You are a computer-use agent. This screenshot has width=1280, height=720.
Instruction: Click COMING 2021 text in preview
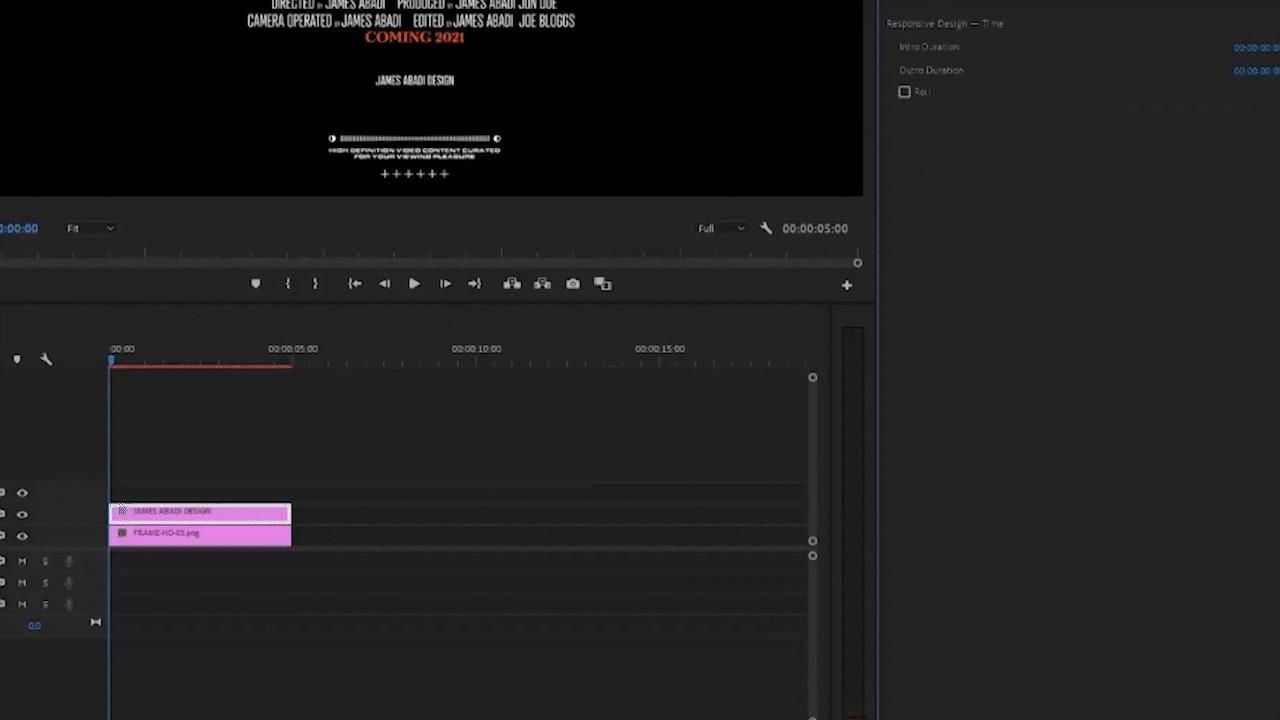[414, 37]
